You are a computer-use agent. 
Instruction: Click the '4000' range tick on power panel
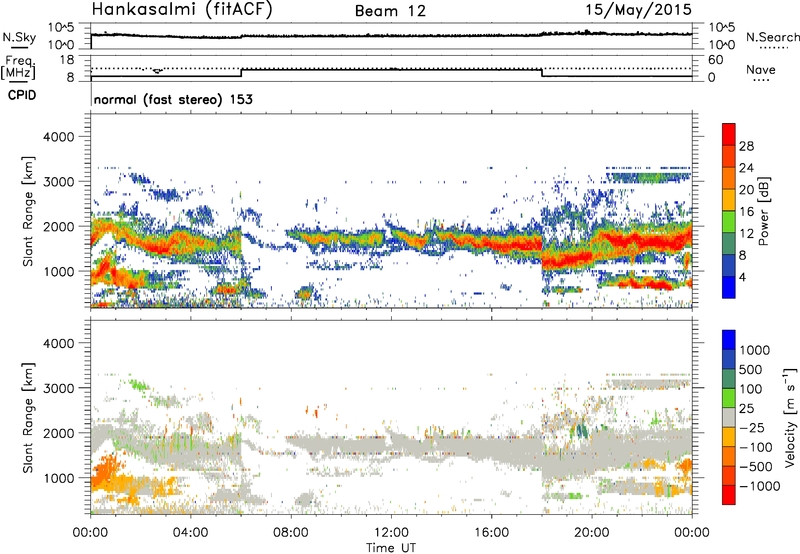[58, 137]
